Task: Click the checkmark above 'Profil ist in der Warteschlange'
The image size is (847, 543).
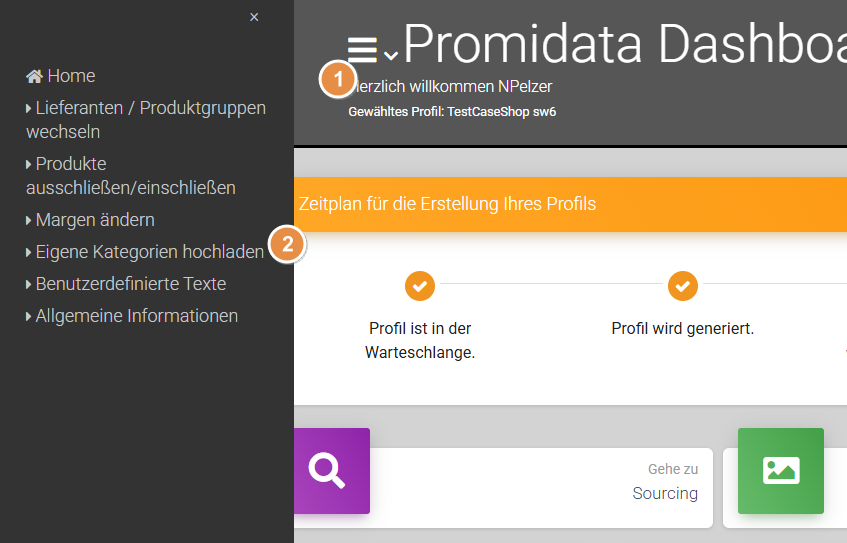Action: [x=420, y=285]
